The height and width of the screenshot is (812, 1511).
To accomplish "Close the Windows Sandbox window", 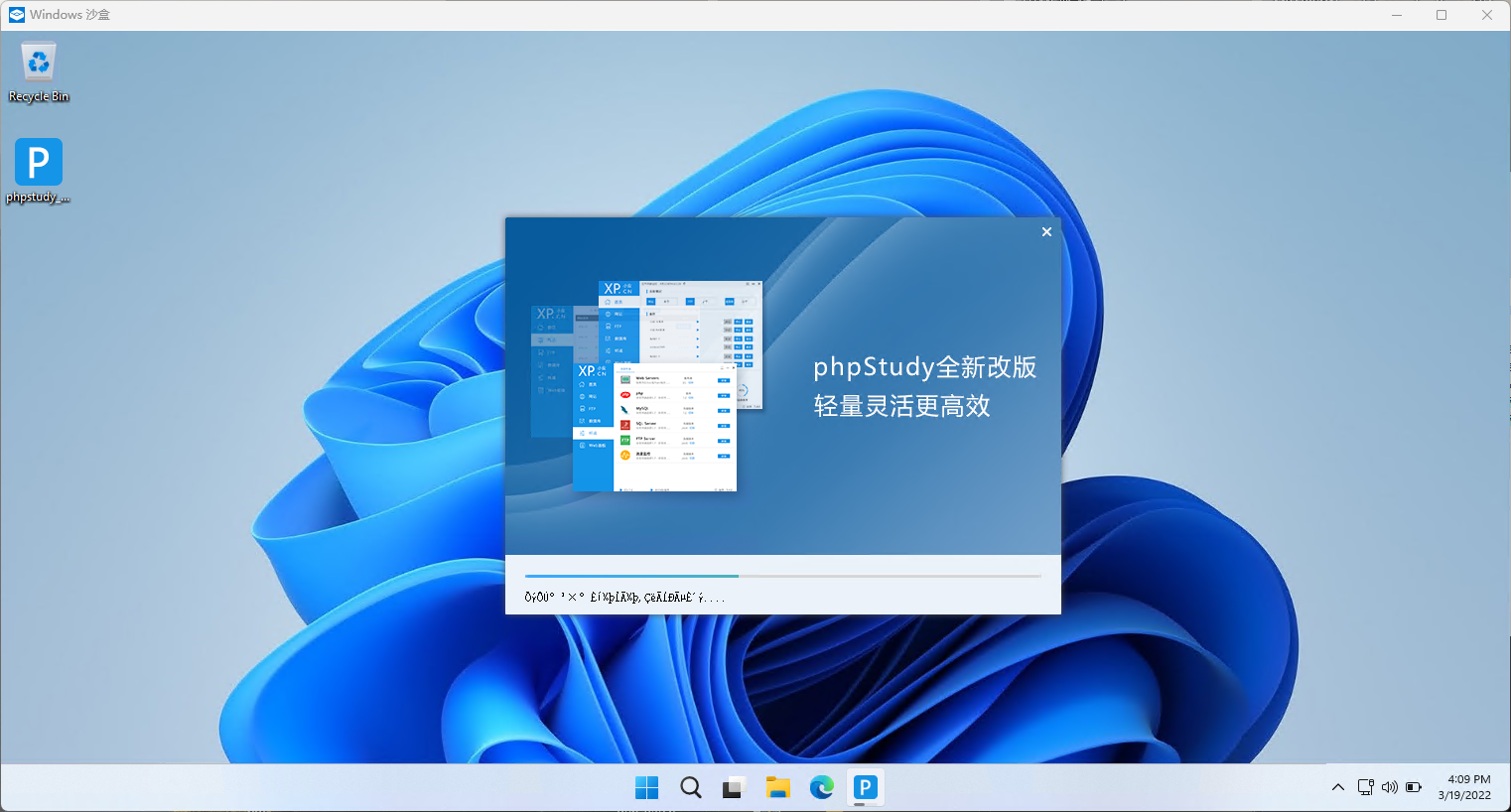I will (1487, 15).
